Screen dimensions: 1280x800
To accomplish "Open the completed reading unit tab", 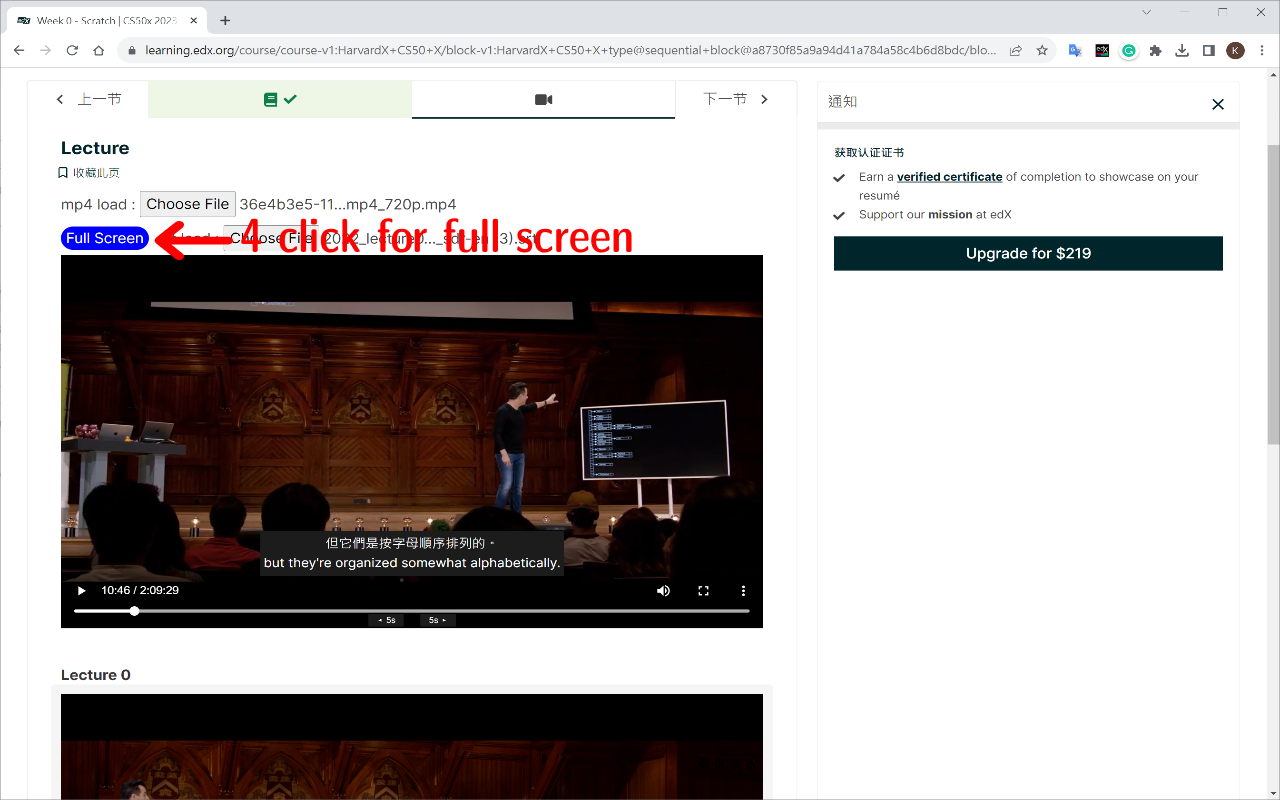I will pos(280,99).
